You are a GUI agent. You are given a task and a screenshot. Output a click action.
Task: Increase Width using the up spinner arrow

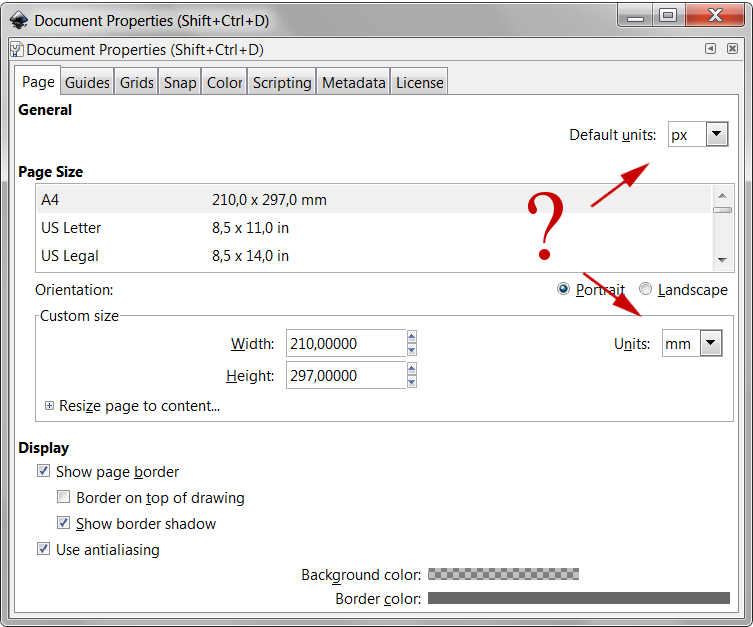412,338
